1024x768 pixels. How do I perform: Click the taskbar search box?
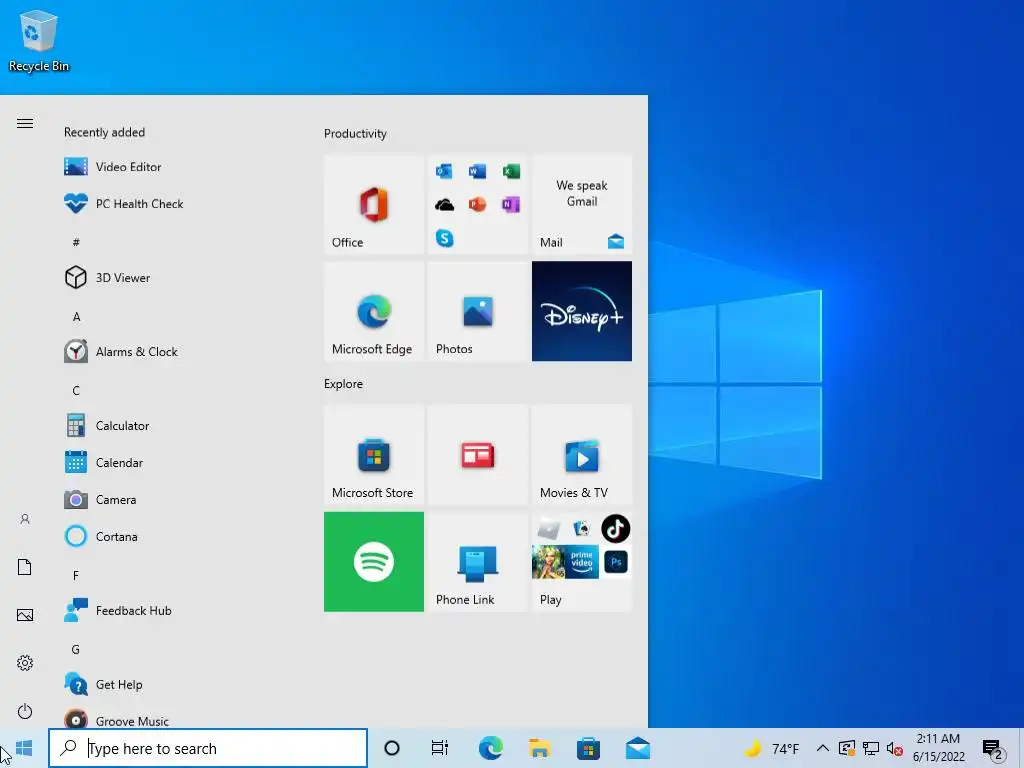click(x=208, y=748)
